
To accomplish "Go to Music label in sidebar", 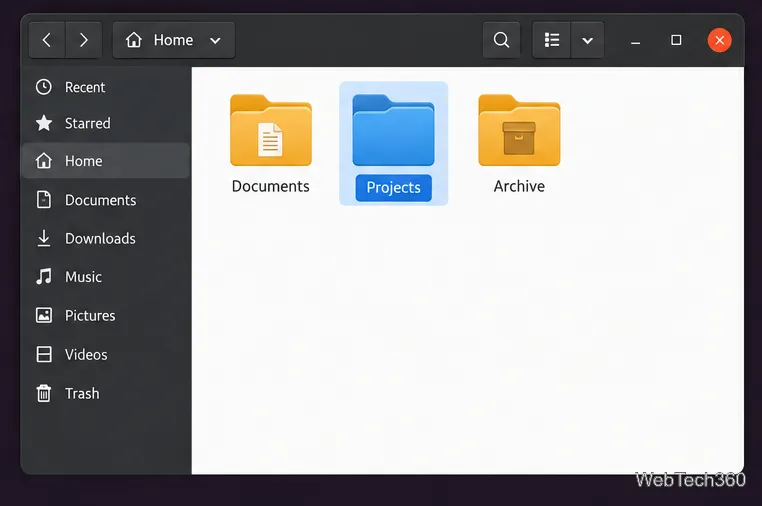I will pos(84,277).
